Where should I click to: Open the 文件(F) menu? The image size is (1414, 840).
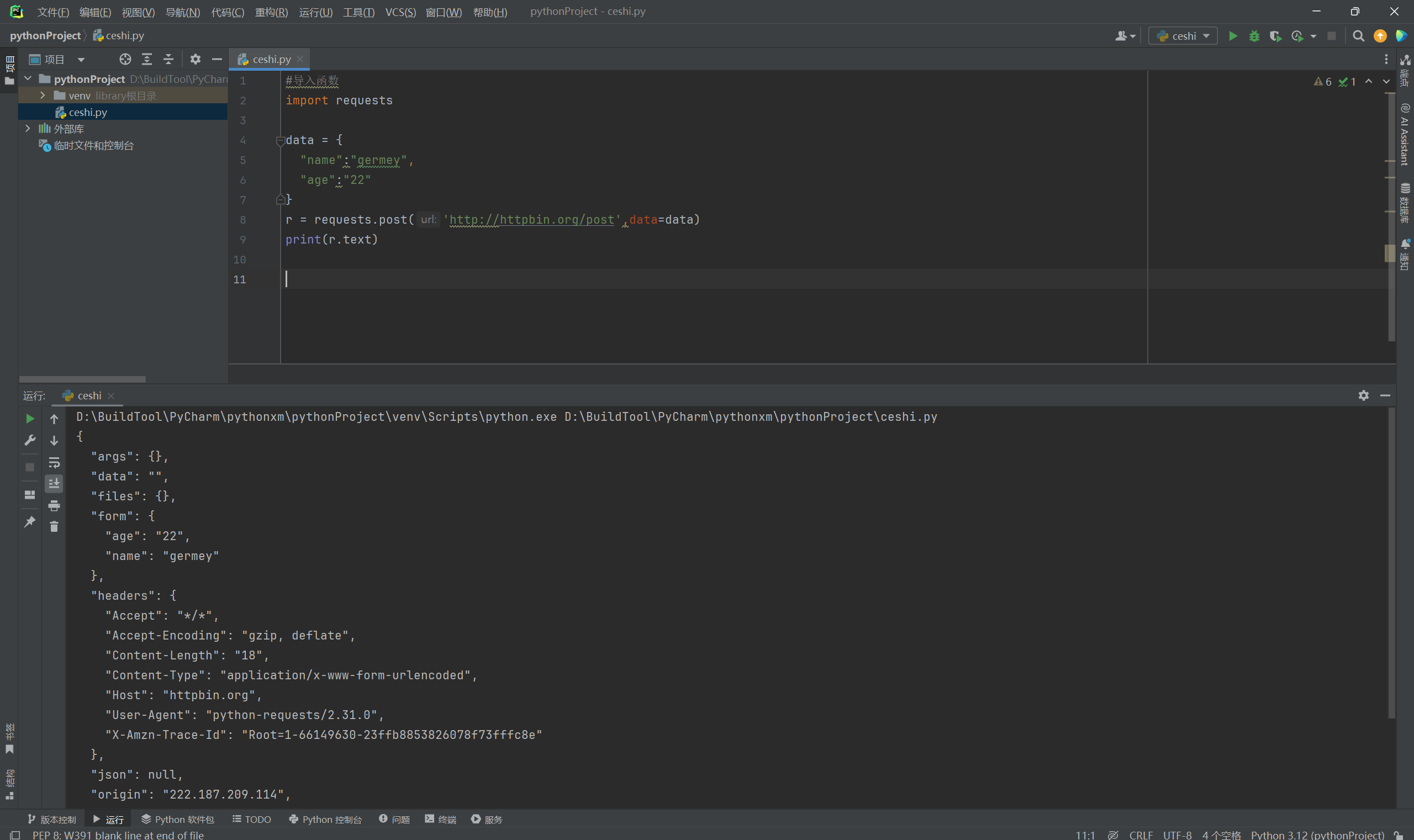(x=52, y=12)
